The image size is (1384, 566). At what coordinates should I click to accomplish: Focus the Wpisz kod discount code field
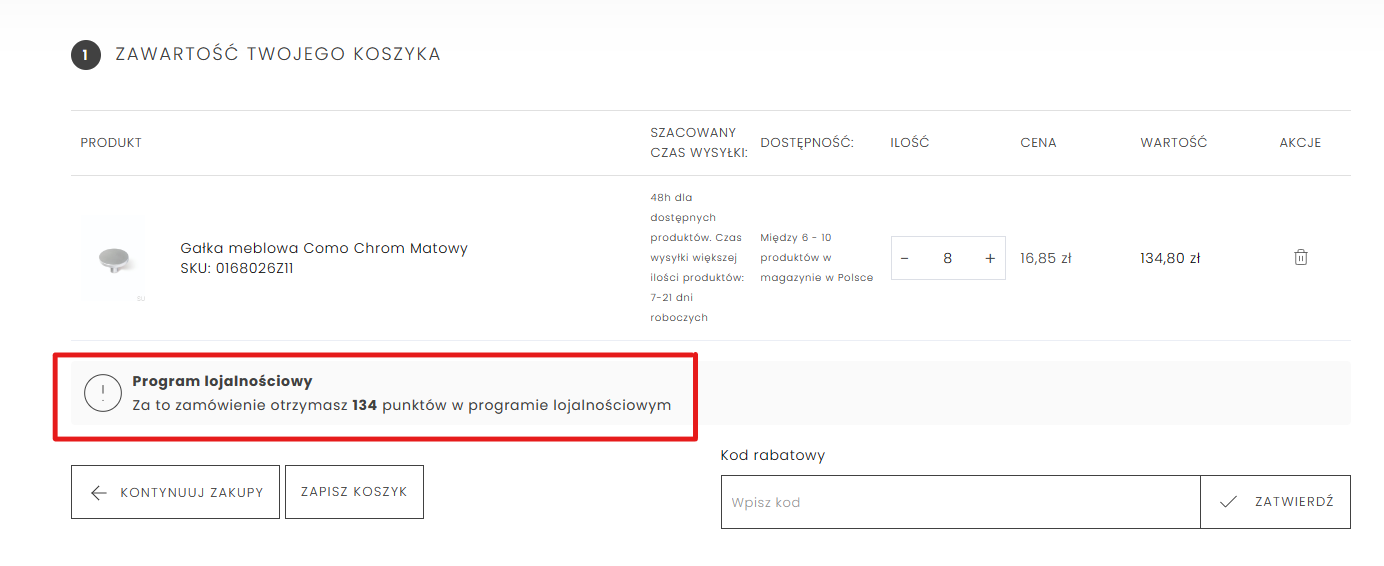pyautogui.click(x=960, y=502)
